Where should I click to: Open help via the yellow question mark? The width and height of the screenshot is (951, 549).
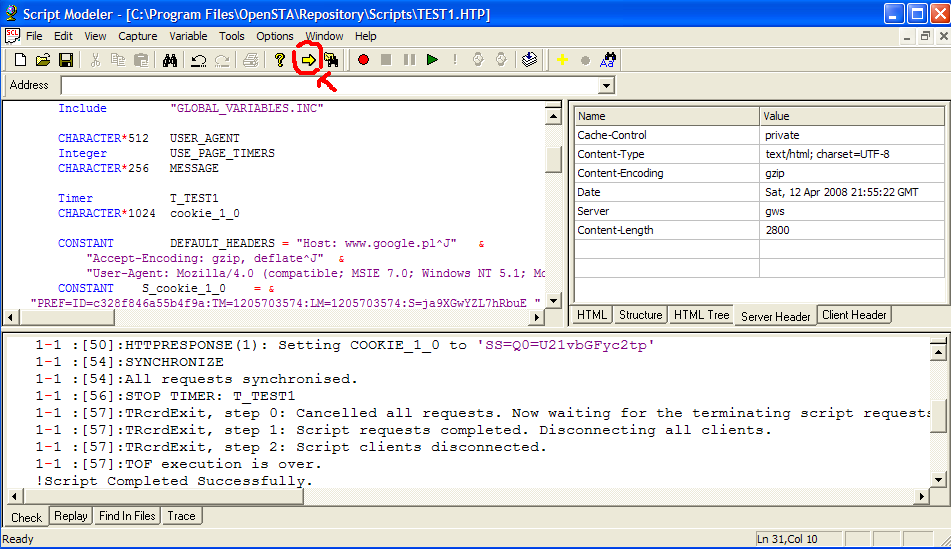[x=280, y=60]
